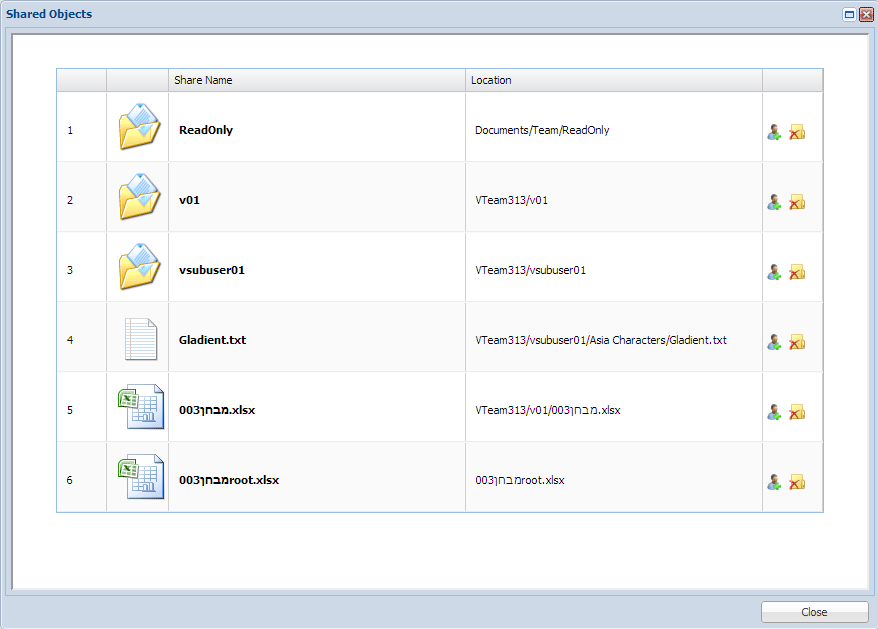This screenshot has height=629, width=878.
Task: Click location cell in row 6
Action: (613, 477)
